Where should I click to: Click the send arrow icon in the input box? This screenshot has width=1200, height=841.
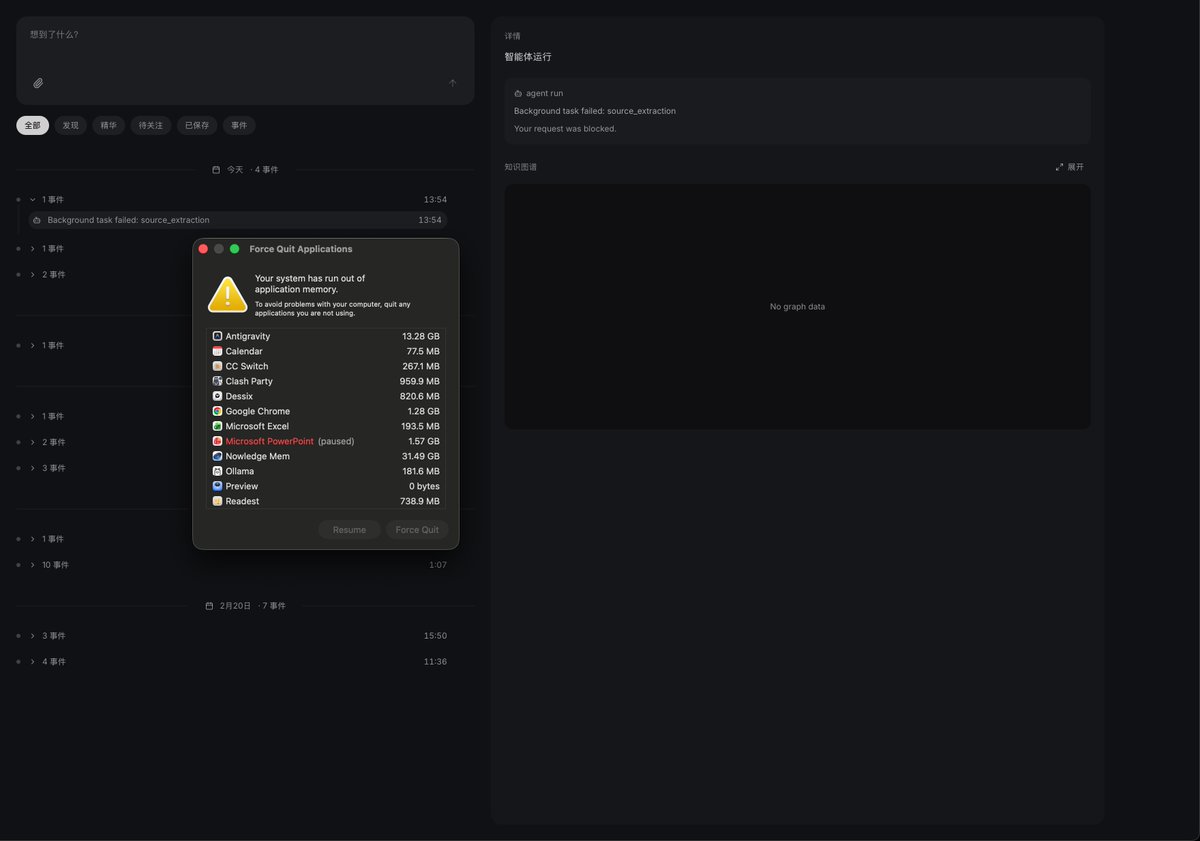[x=452, y=83]
